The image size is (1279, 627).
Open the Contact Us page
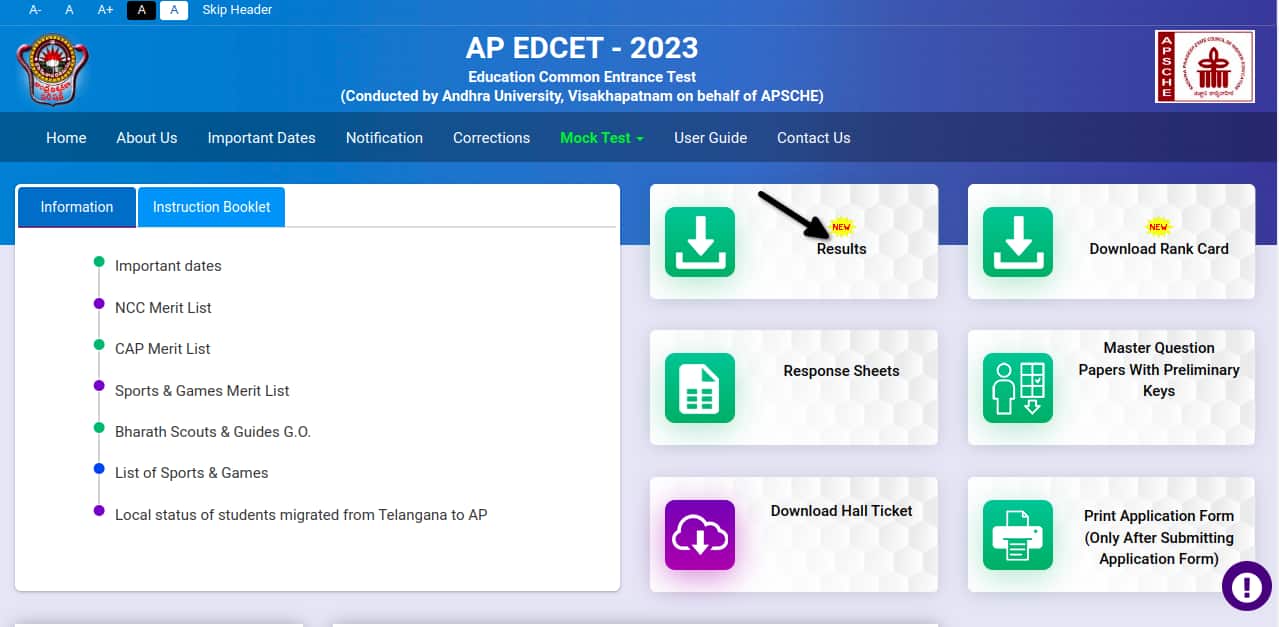coord(814,138)
